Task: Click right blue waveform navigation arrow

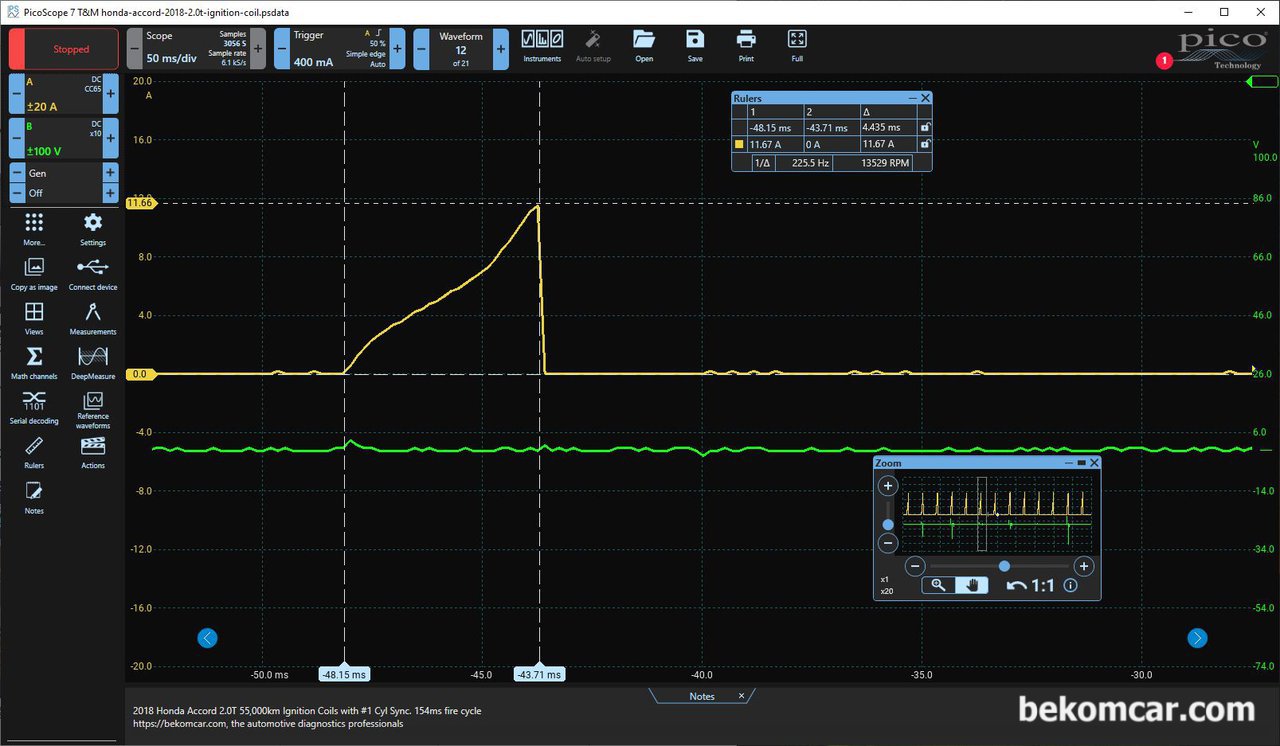Action: pos(1197,638)
